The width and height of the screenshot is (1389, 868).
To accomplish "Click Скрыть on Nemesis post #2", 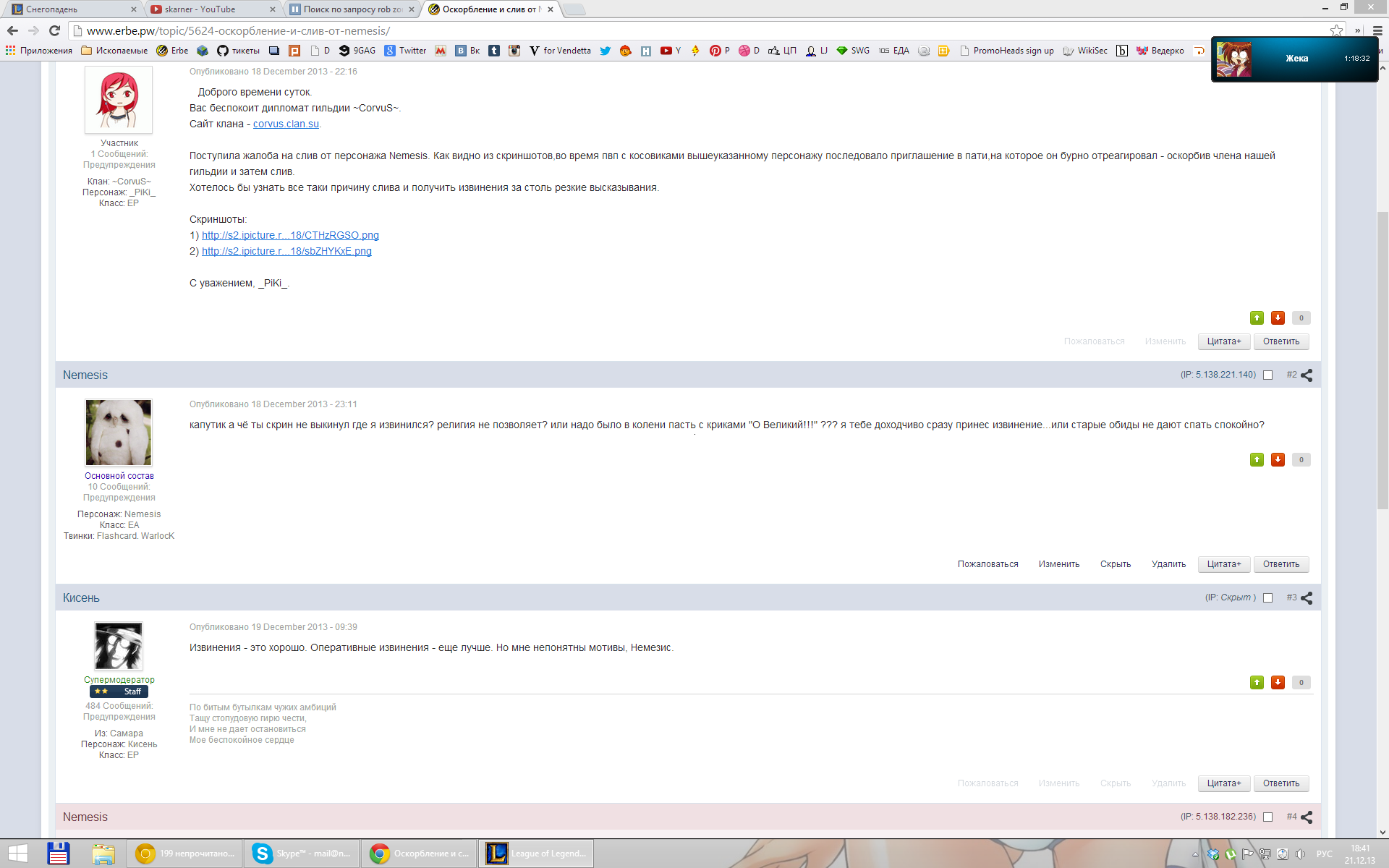I will (x=1116, y=564).
